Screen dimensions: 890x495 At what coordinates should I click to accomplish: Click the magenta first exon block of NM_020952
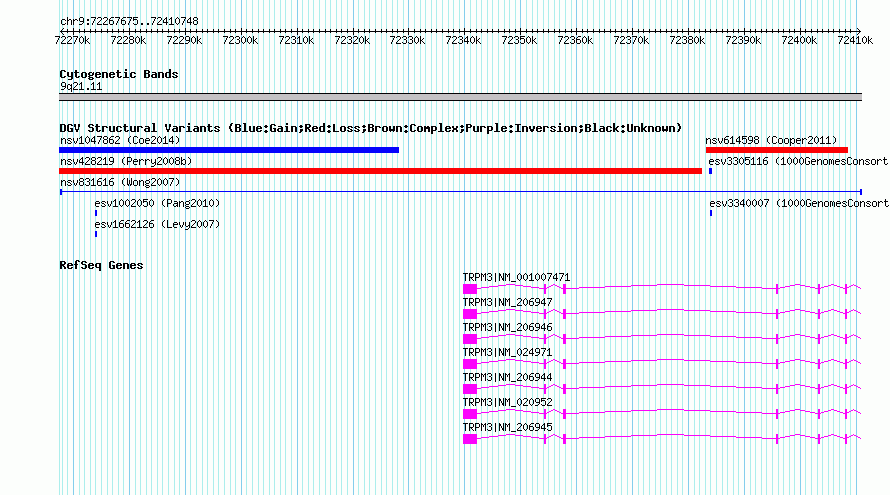pos(469,414)
